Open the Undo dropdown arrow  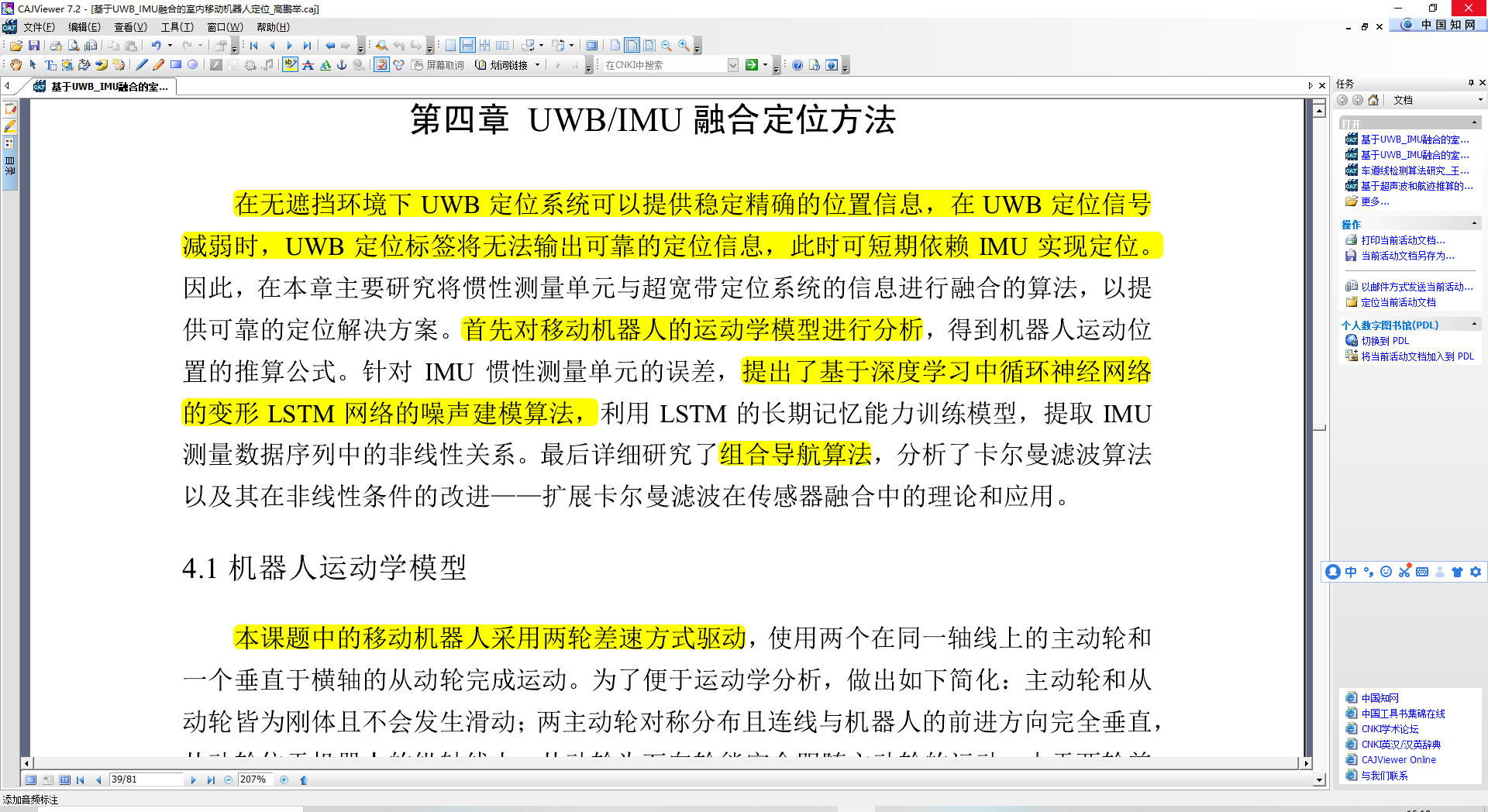(x=169, y=45)
